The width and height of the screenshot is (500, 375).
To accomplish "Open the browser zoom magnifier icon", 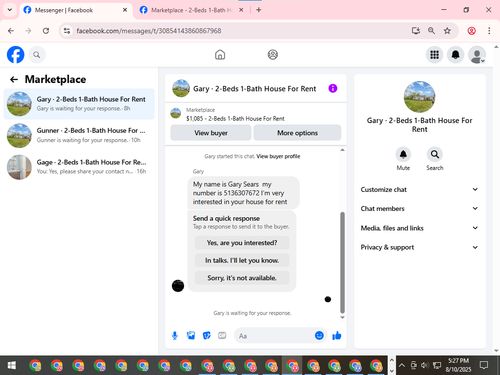I will pyautogui.click(x=431, y=31).
